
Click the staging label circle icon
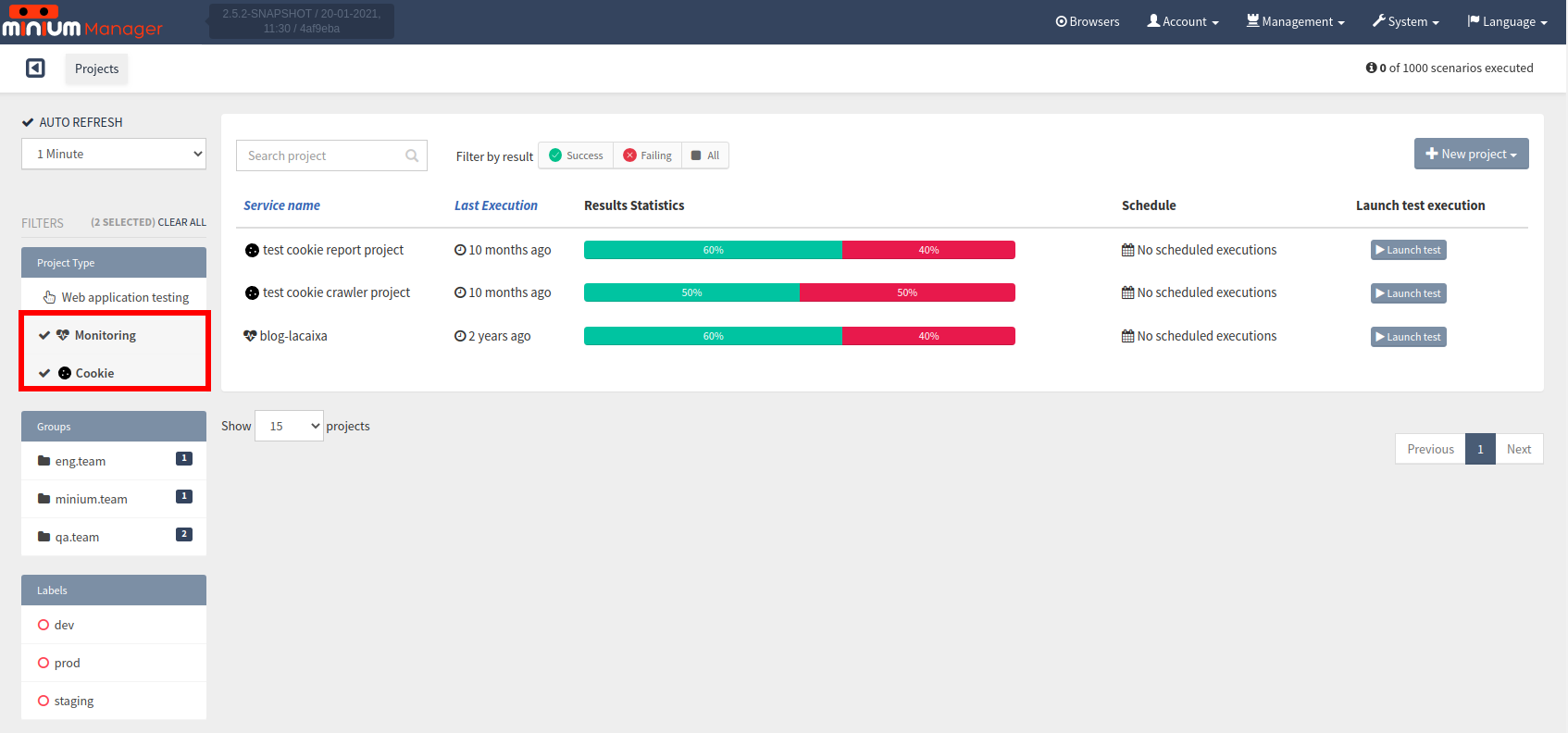(44, 701)
